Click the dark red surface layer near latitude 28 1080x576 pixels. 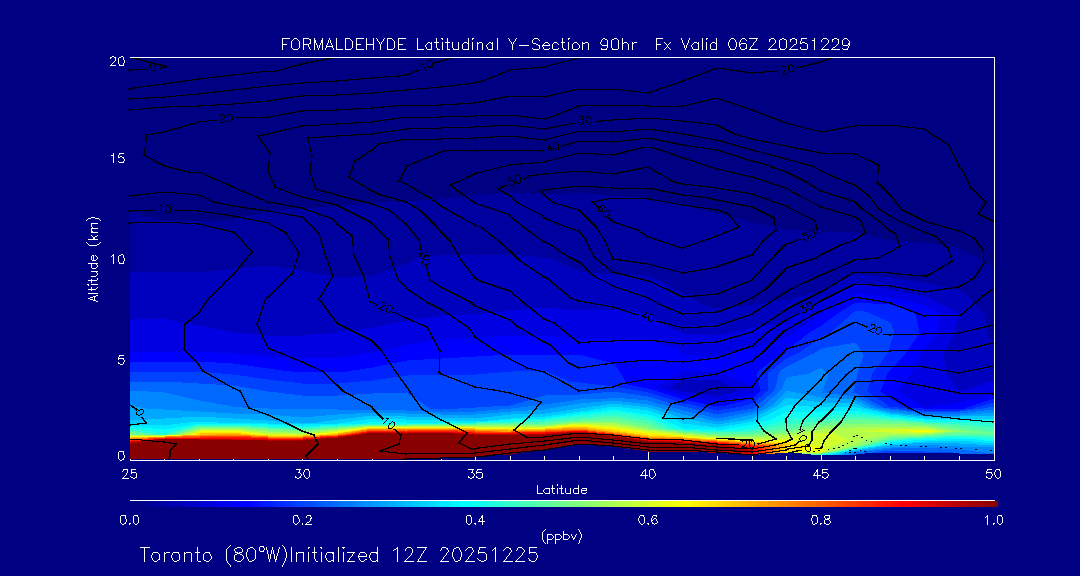tap(233, 448)
